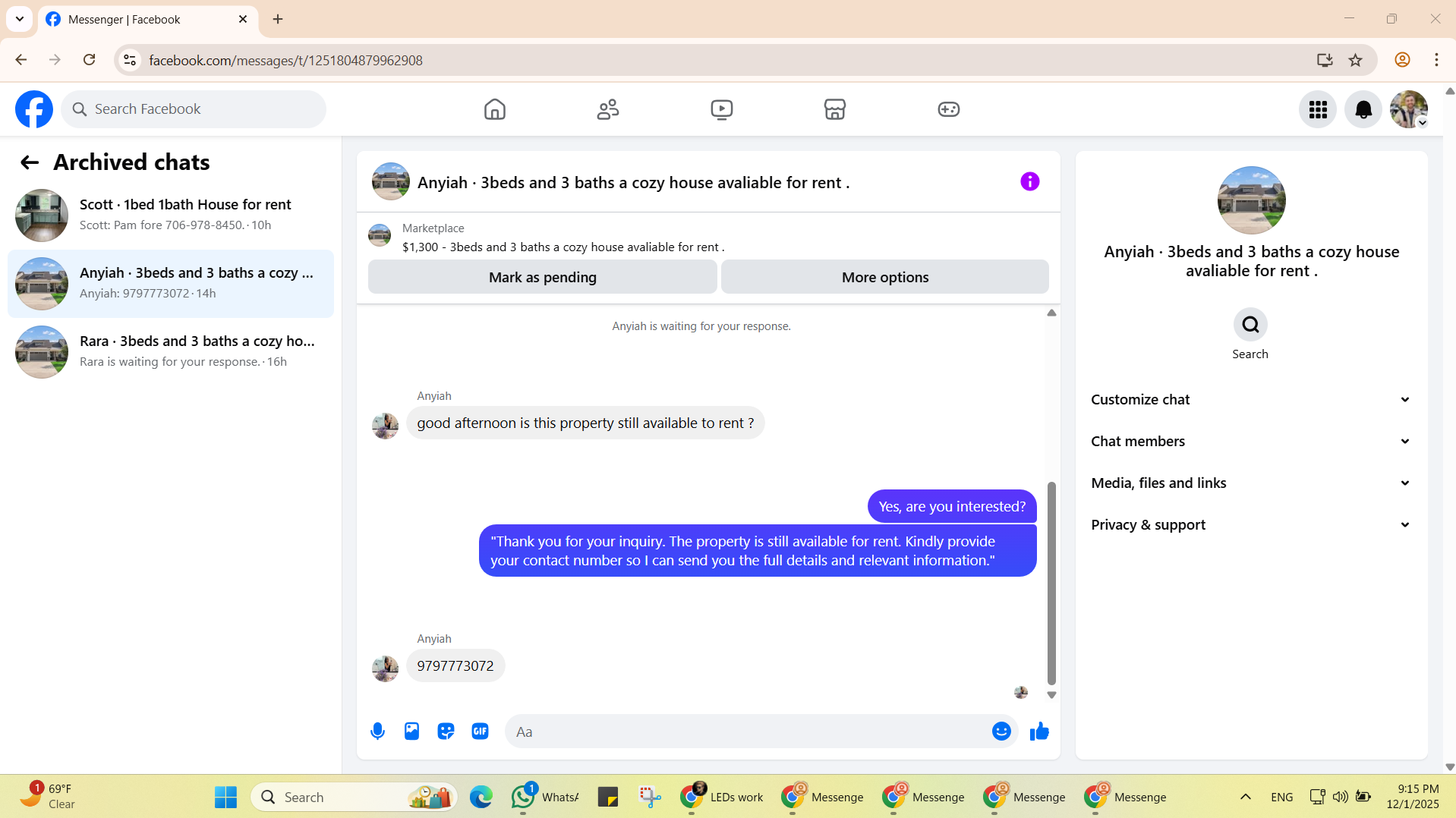Image resolution: width=1456 pixels, height=818 pixels.
Task: Open WhatsApp from taskbar
Action: (544, 797)
